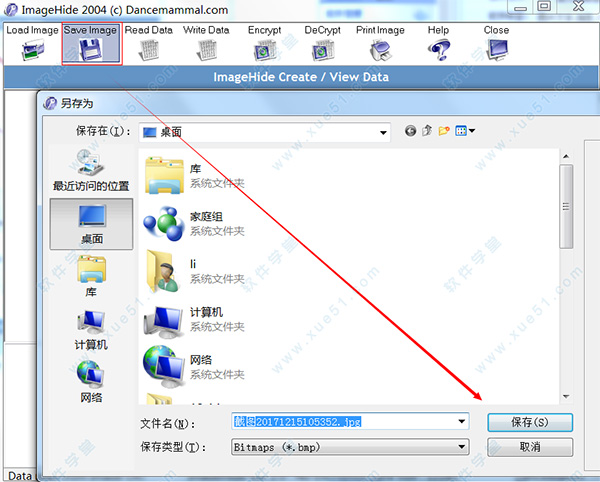Click the Close monitor icon in toolbar
Viewport: 600px width, 482px height.
(x=497, y=50)
